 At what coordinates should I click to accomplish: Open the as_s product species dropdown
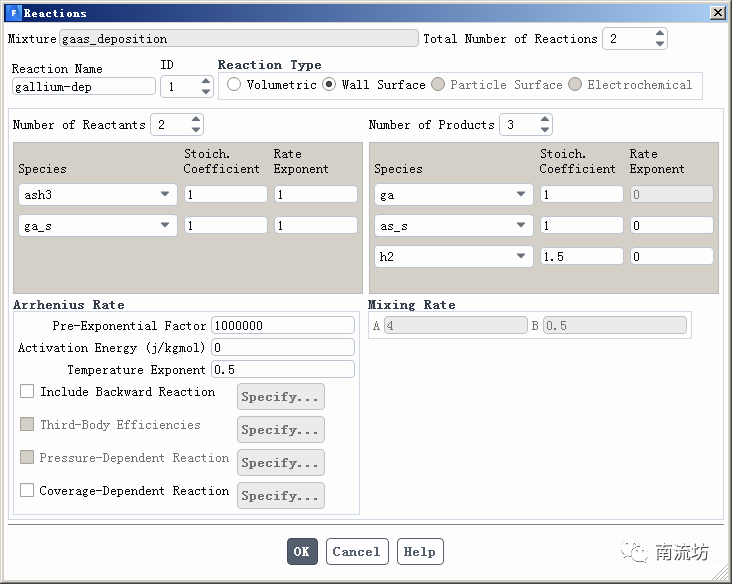[x=521, y=226]
